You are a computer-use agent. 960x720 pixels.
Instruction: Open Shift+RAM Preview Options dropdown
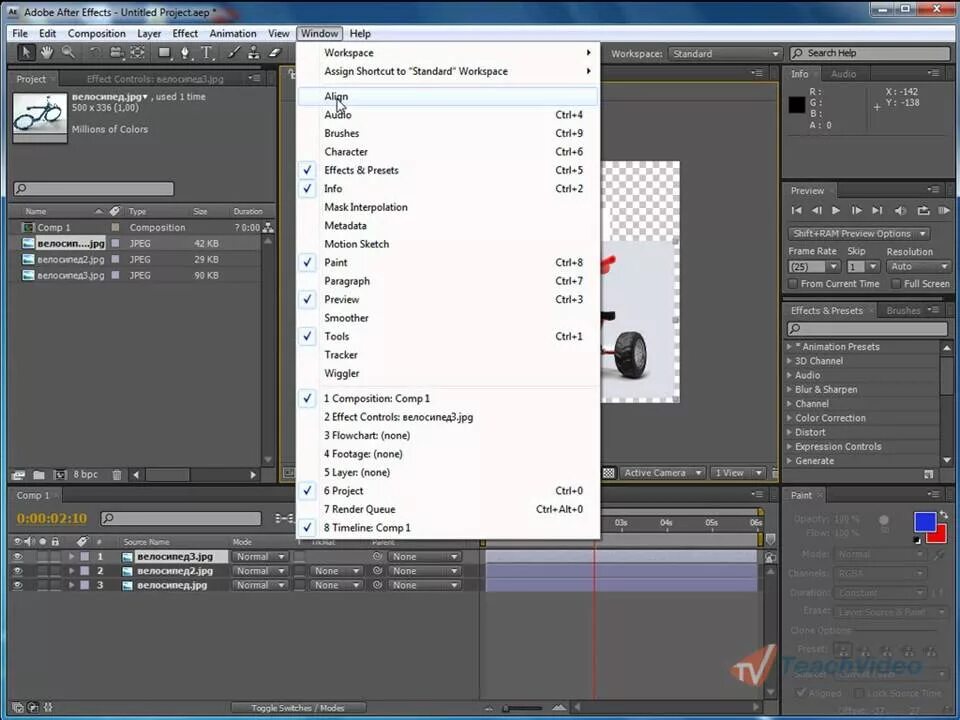pos(859,234)
